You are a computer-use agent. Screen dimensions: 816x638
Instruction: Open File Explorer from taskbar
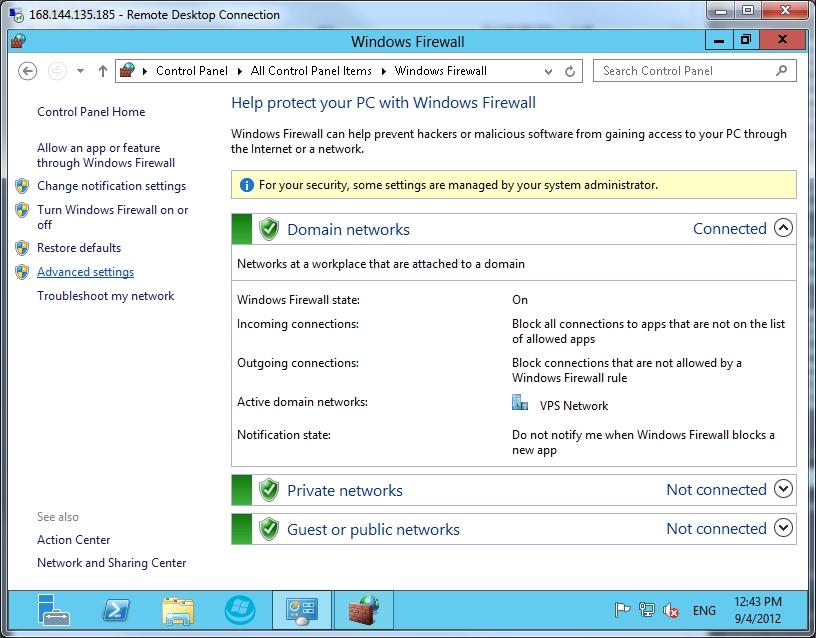click(x=178, y=611)
